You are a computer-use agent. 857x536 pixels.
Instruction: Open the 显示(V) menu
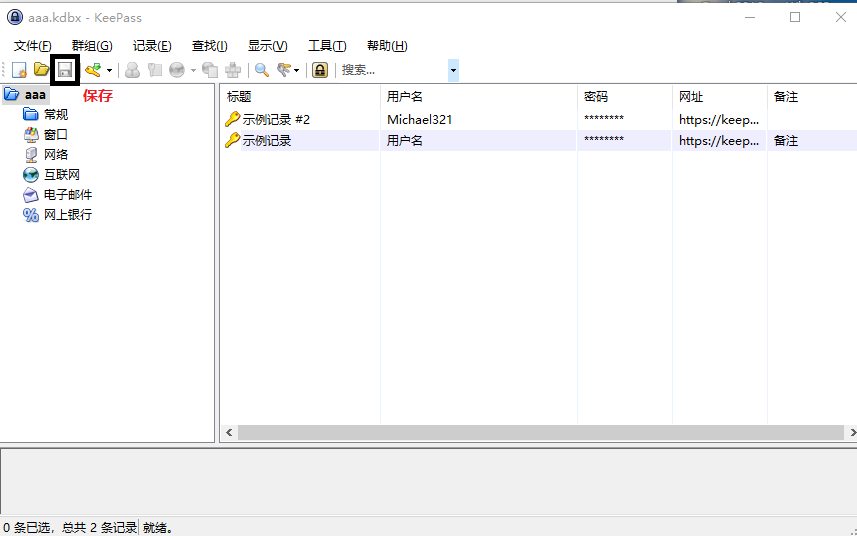267,46
